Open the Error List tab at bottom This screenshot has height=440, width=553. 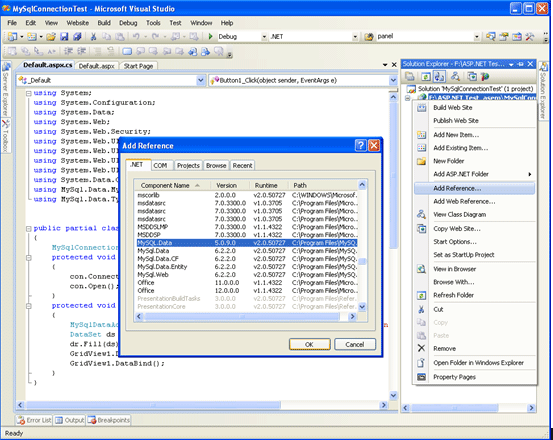[x=35, y=420]
